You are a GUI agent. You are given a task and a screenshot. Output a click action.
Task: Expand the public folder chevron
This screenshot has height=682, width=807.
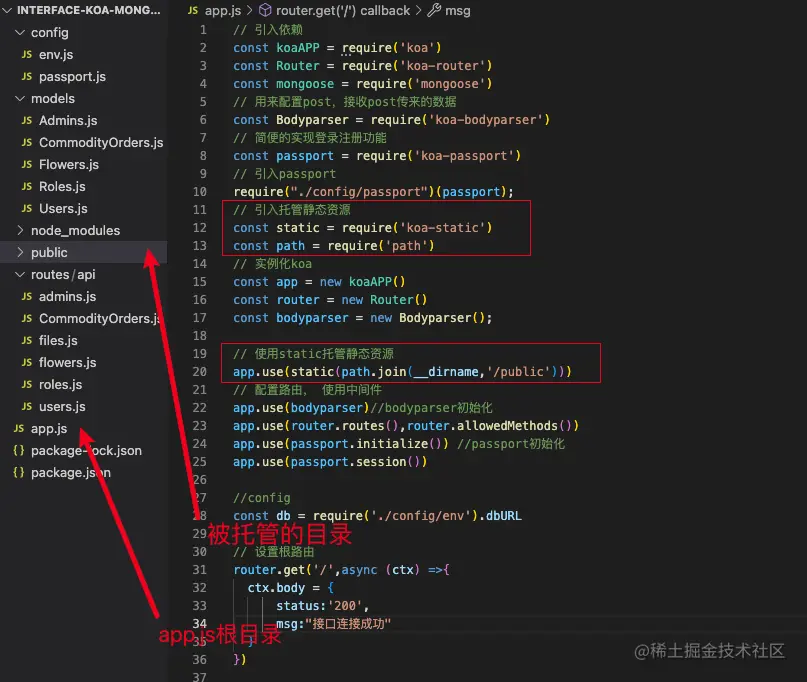coord(20,252)
